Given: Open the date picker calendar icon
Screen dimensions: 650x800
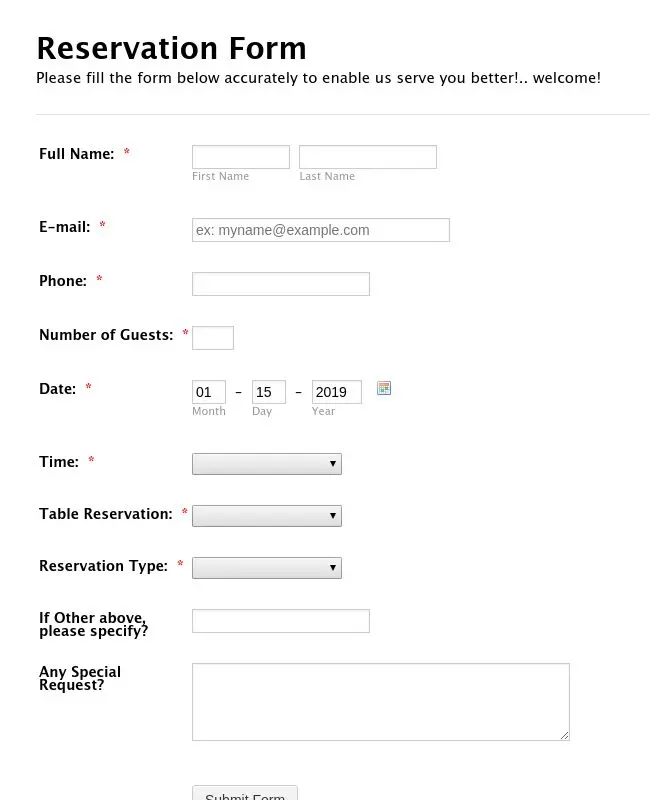Looking at the screenshot, I should [x=384, y=388].
